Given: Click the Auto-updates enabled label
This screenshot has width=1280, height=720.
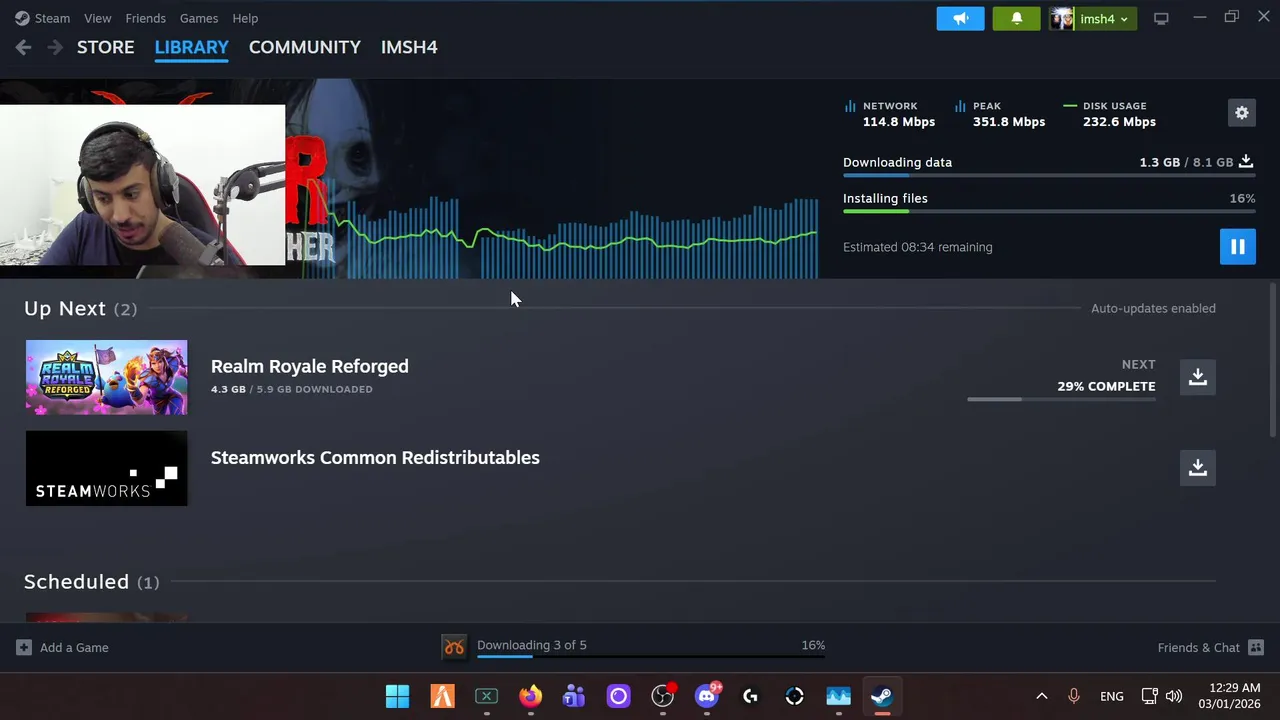Looking at the screenshot, I should click(1153, 308).
